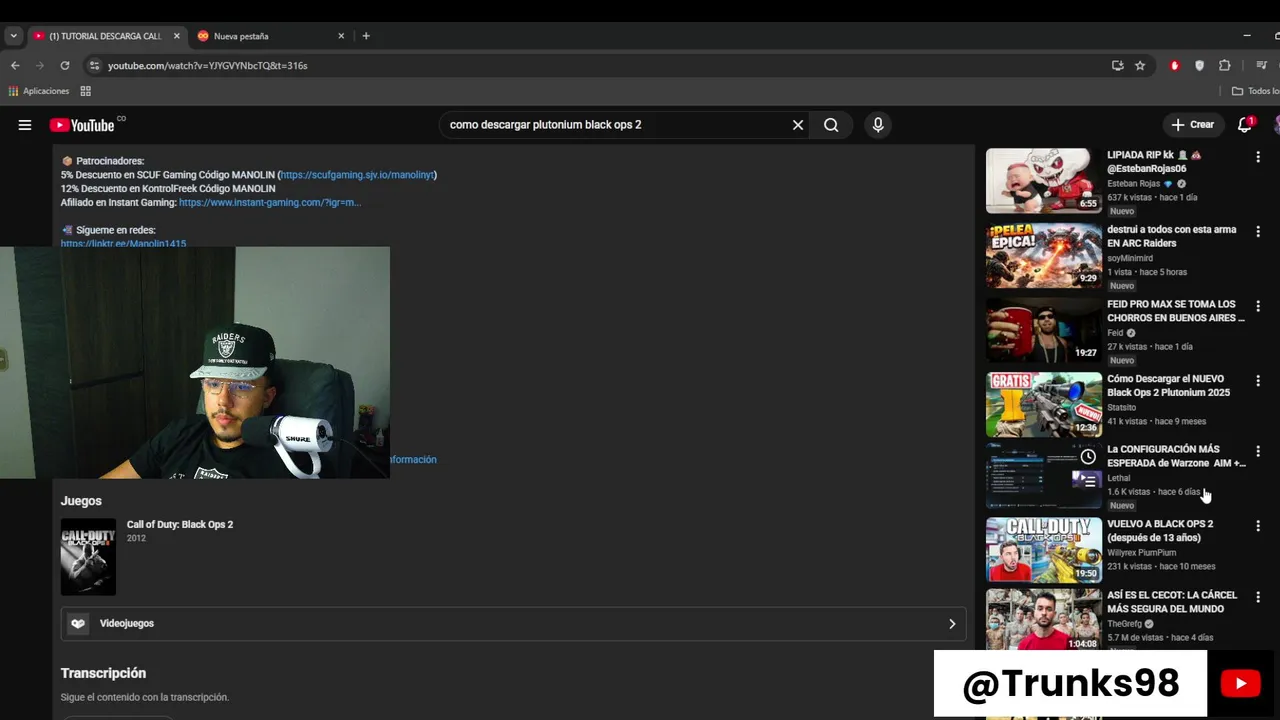Open site information icon in address bar
The image size is (1280, 720).
95,65
